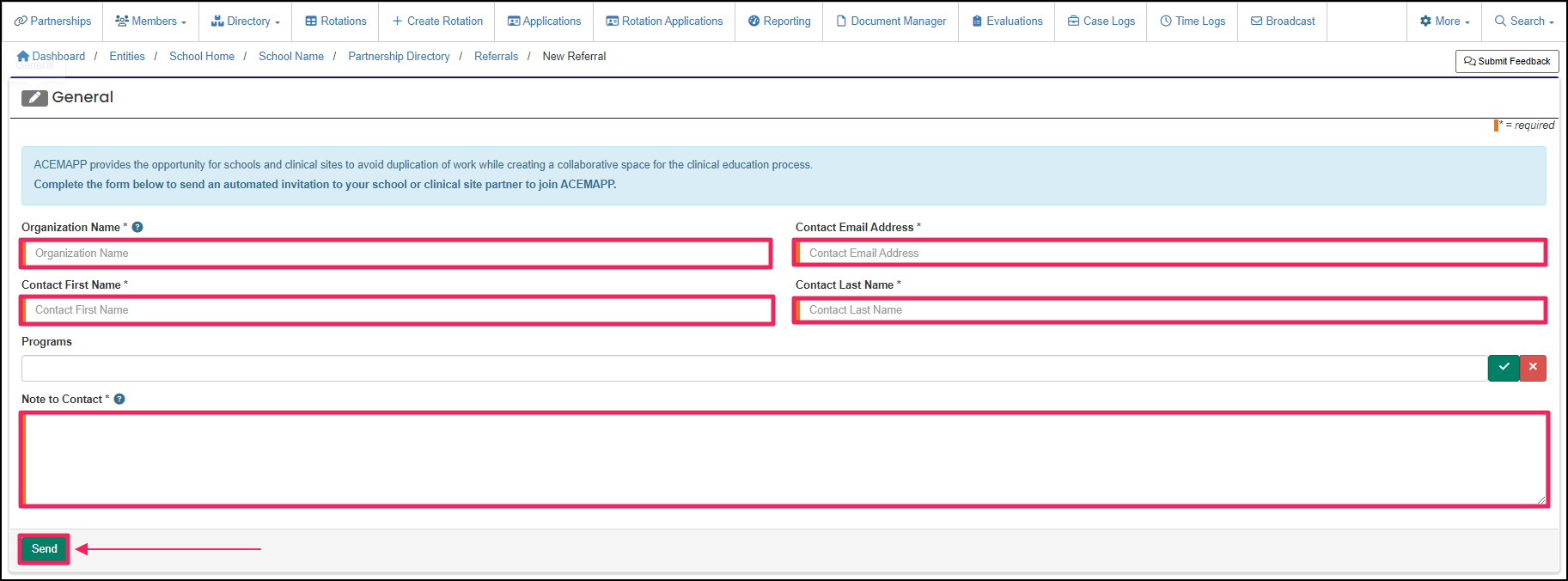The height and width of the screenshot is (581, 1568).
Task: Confirm programs with green check button
Action: coord(1504,368)
